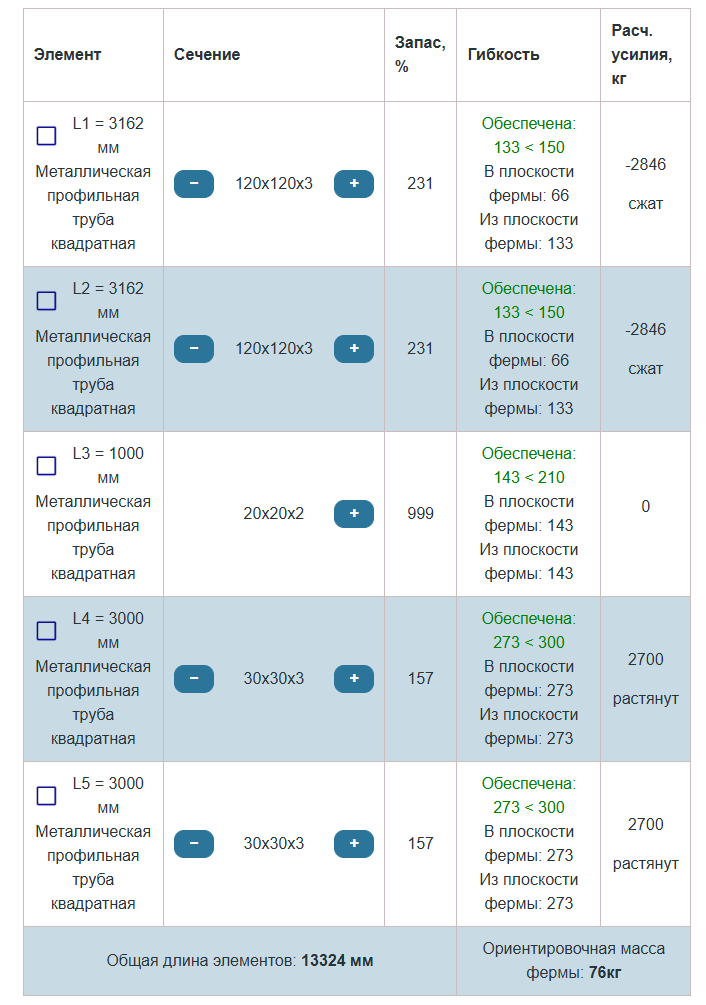The width and height of the screenshot is (706, 1005).
Task: Increase section size for L3 20x20x2
Action: coord(353,514)
